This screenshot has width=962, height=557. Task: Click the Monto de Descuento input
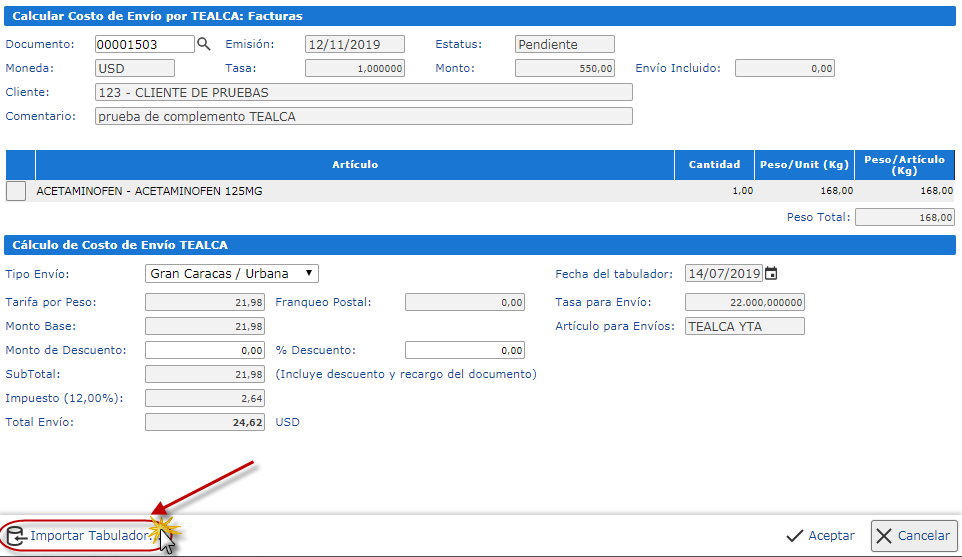(x=205, y=351)
